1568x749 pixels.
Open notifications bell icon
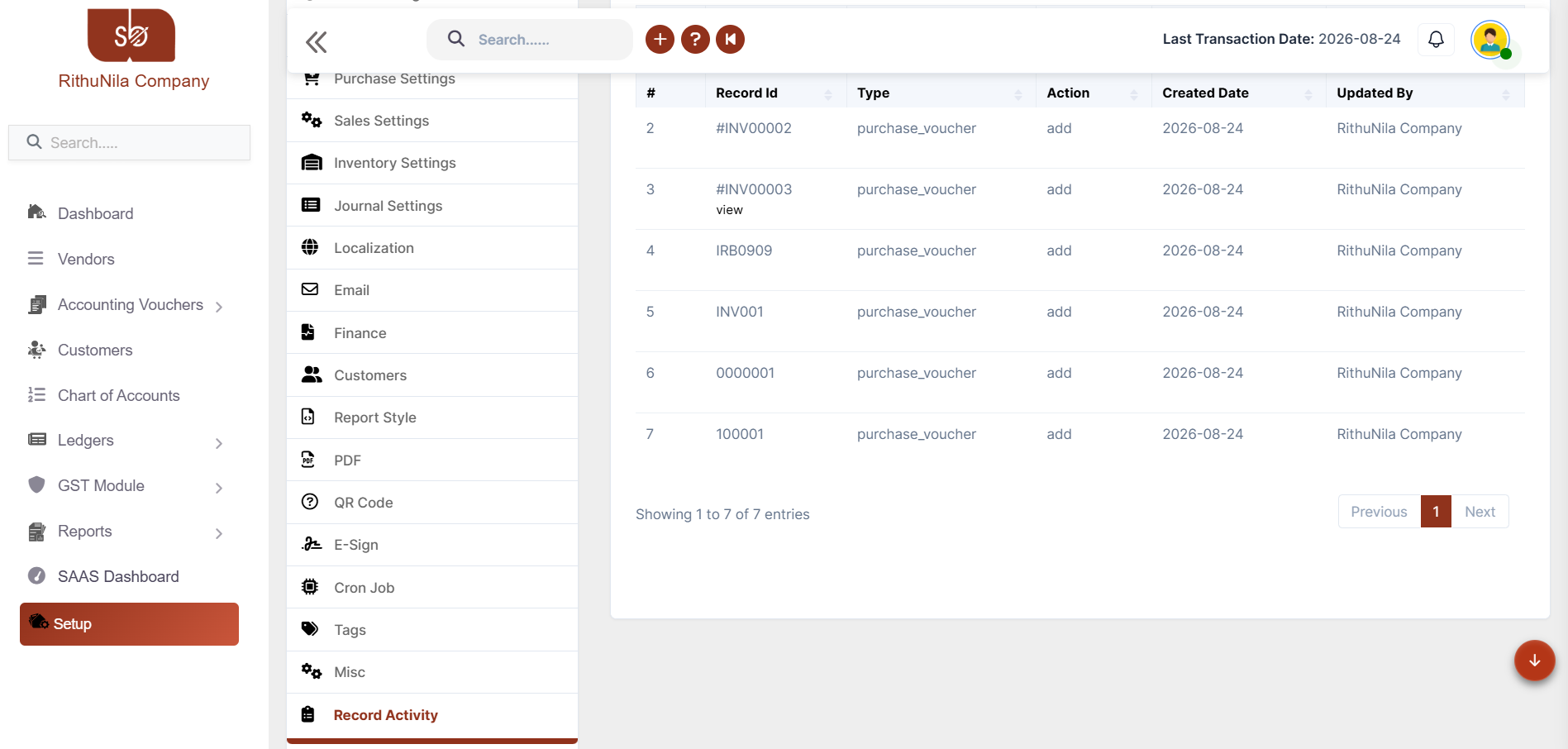(1436, 39)
